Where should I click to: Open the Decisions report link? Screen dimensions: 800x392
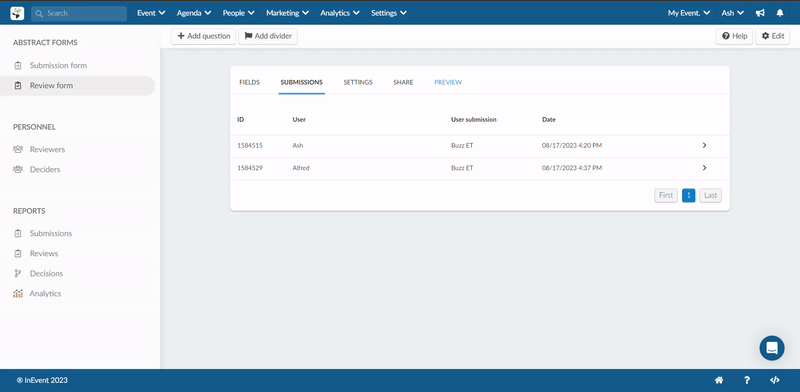46,274
